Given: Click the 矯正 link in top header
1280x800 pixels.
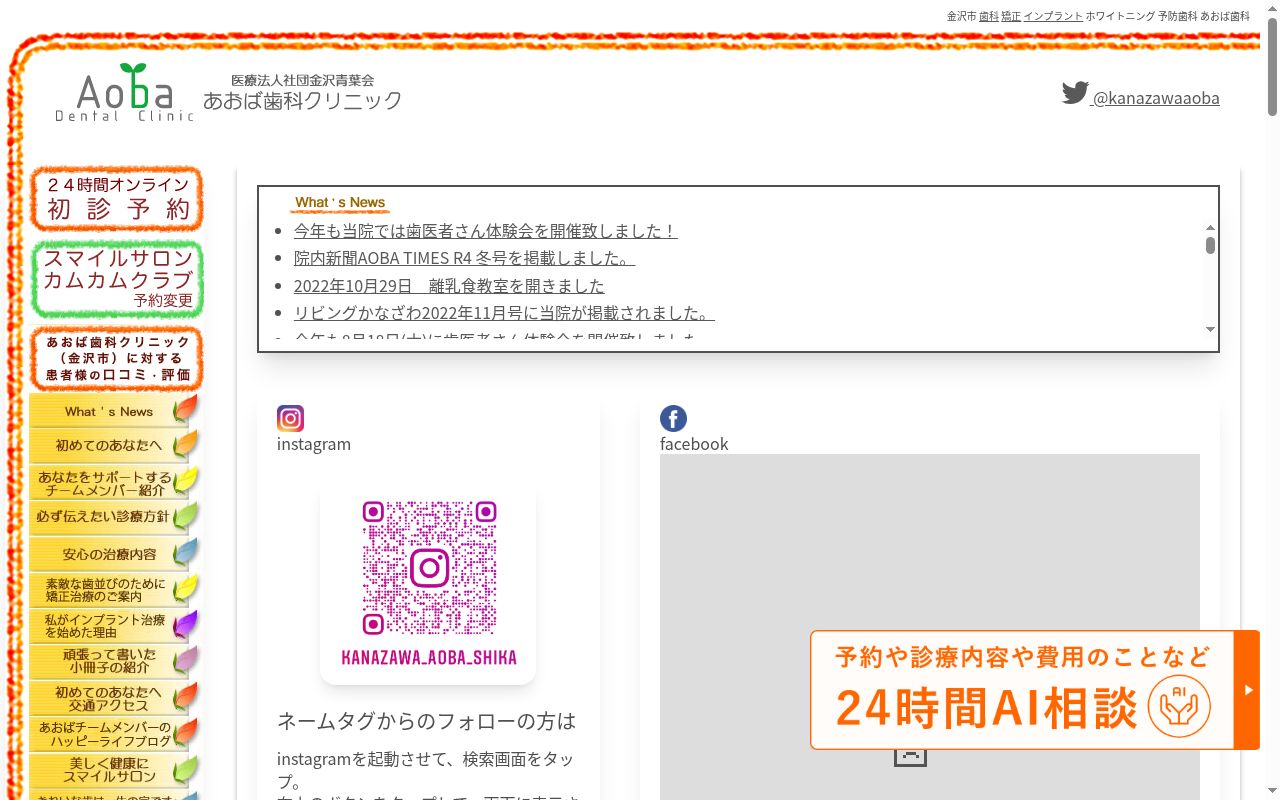Looking at the screenshot, I should pos(1011,16).
